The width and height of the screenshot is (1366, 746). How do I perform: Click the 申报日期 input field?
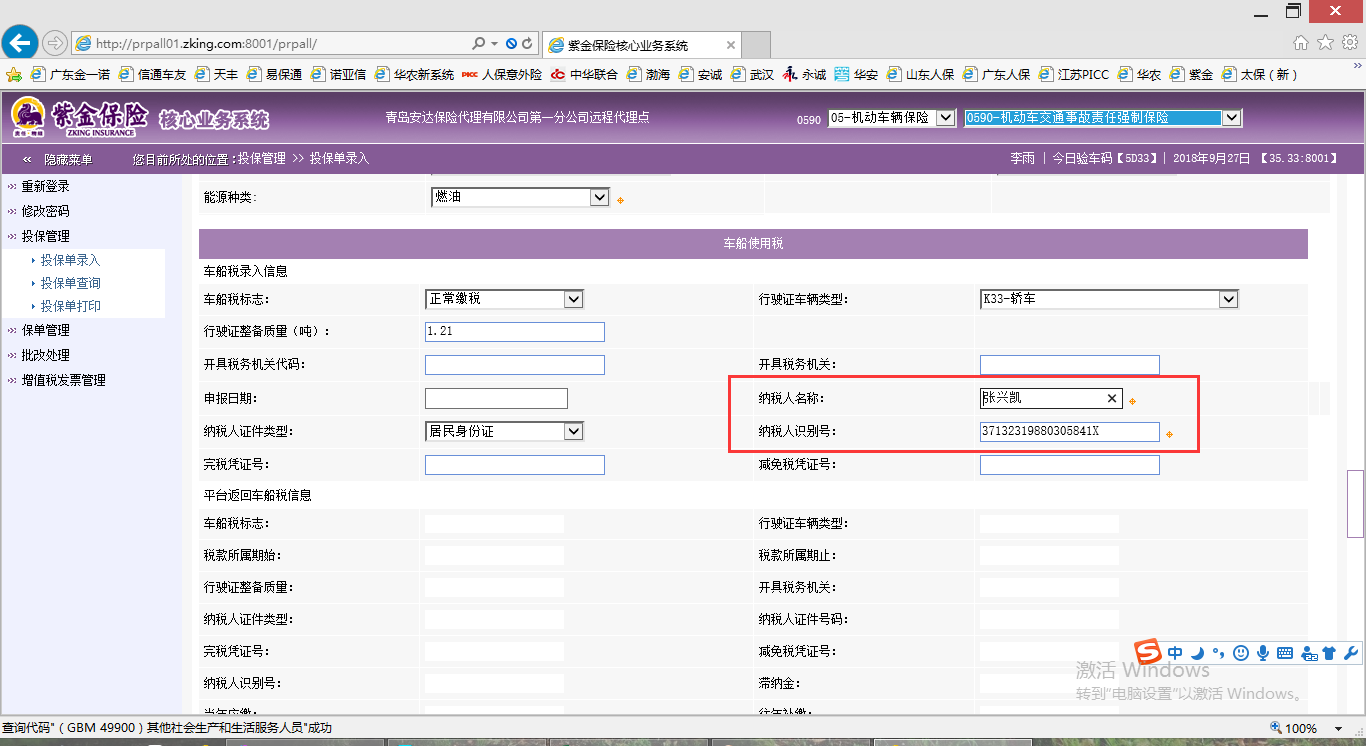click(x=496, y=399)
